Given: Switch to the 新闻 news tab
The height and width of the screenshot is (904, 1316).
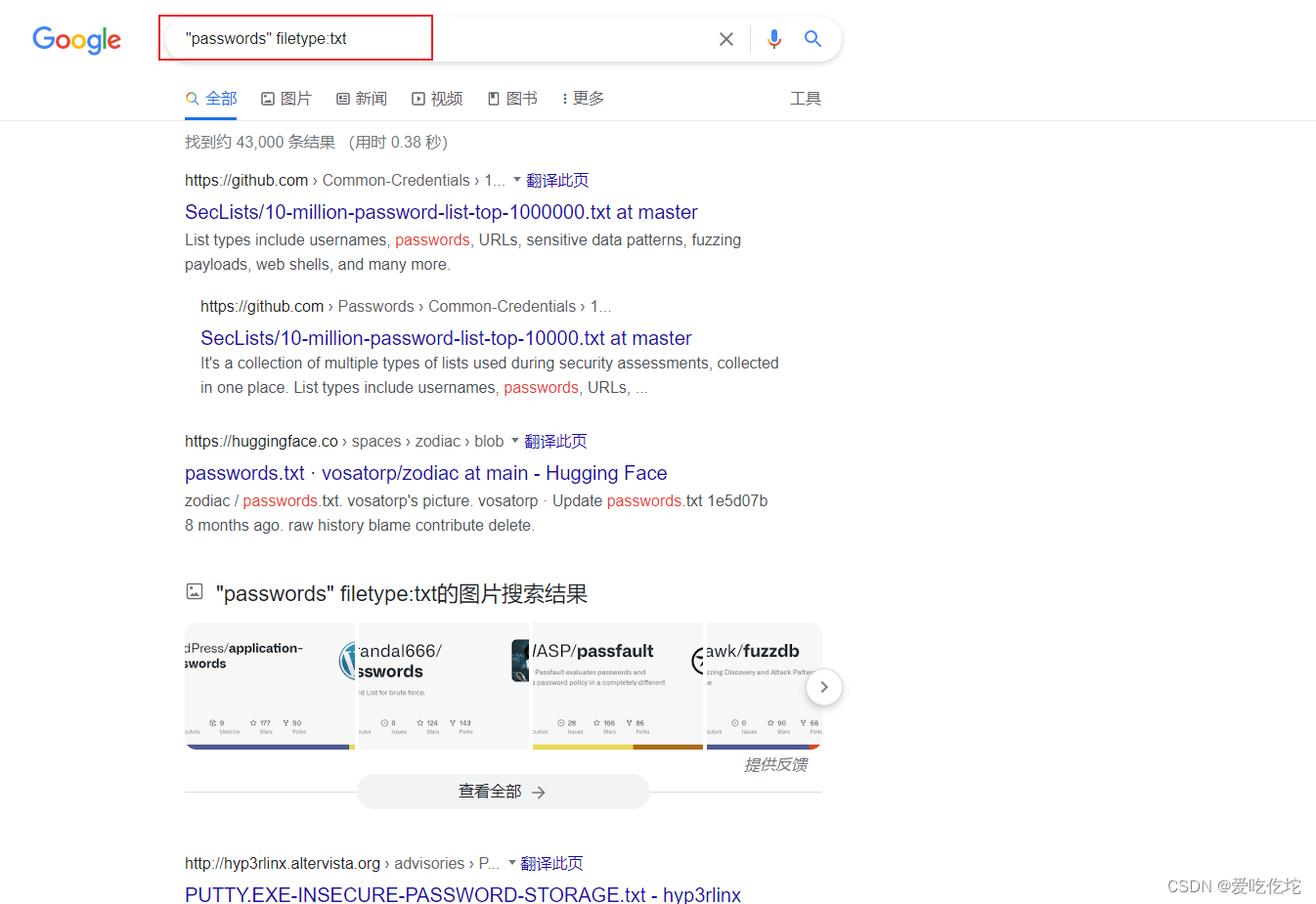Looking at the screenshot, I should pyautogui.click(x=361, y=99).
